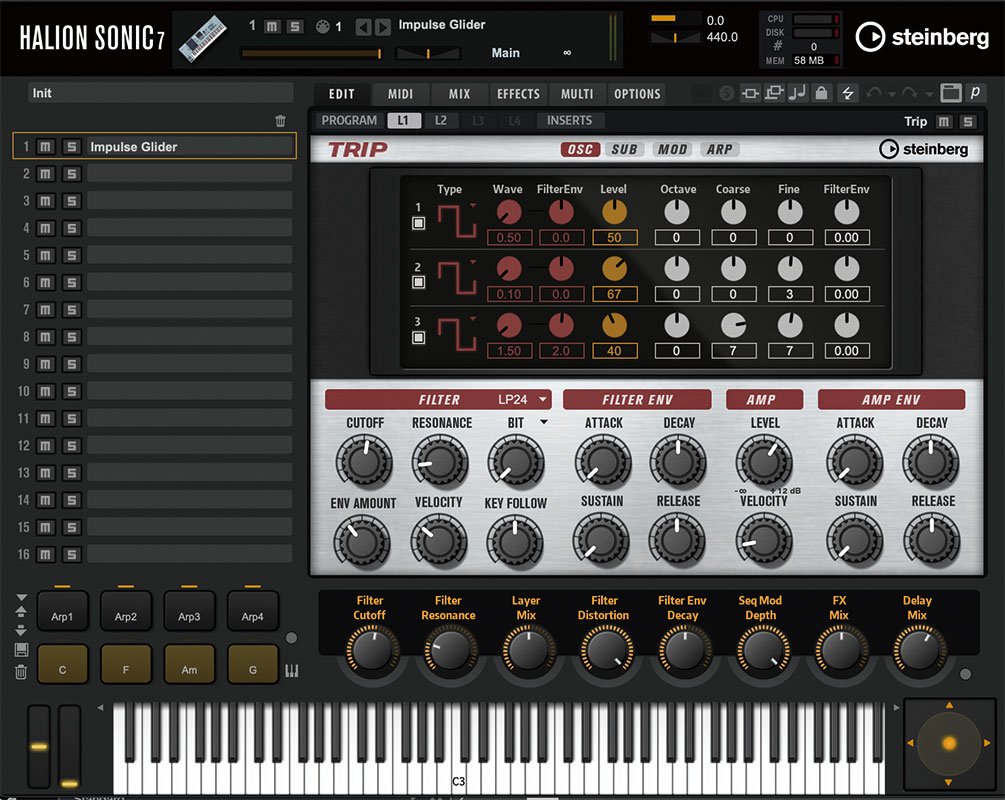Open the undo history dropdown arrow
The image size is (1005, 800).
coord(892,95)
